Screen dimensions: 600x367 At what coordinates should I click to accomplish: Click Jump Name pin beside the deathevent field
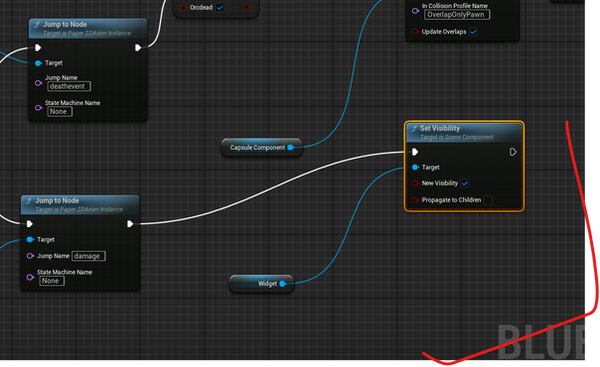[x=38, y=83]
